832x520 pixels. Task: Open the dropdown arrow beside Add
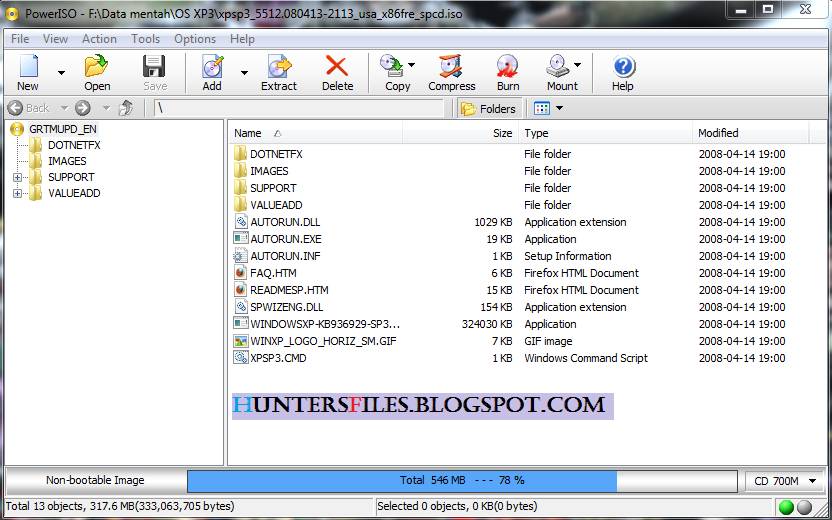245,73
